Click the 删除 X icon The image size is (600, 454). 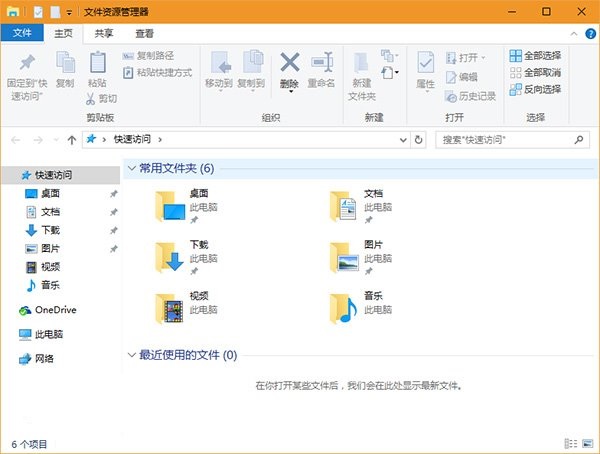pyautogui.click(x=290, y=62)
